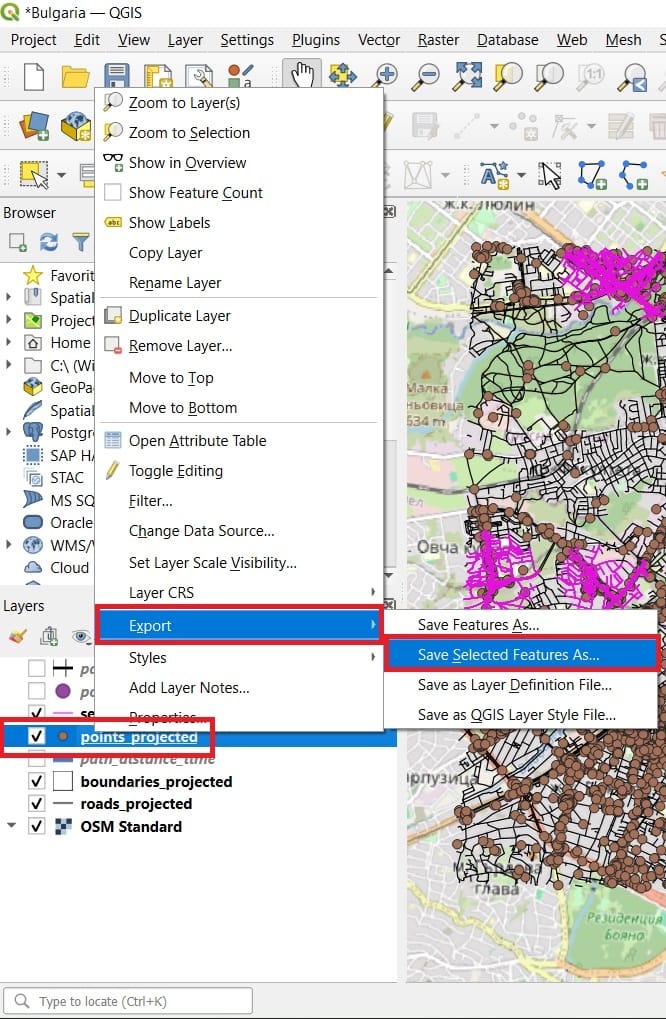The height and width of the screenshot is (1019, 666).
Task: Select the roads_projected layer name
Action: point(136,804)
